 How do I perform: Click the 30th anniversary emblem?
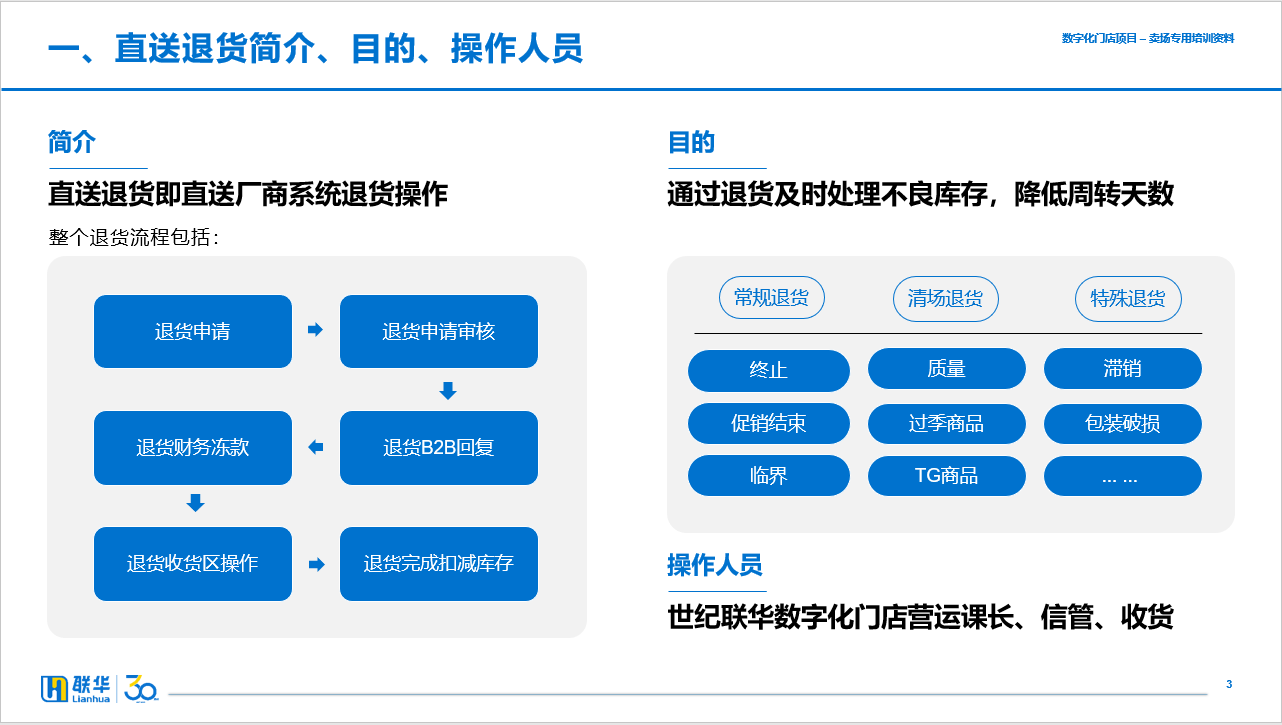pos(142,689)
